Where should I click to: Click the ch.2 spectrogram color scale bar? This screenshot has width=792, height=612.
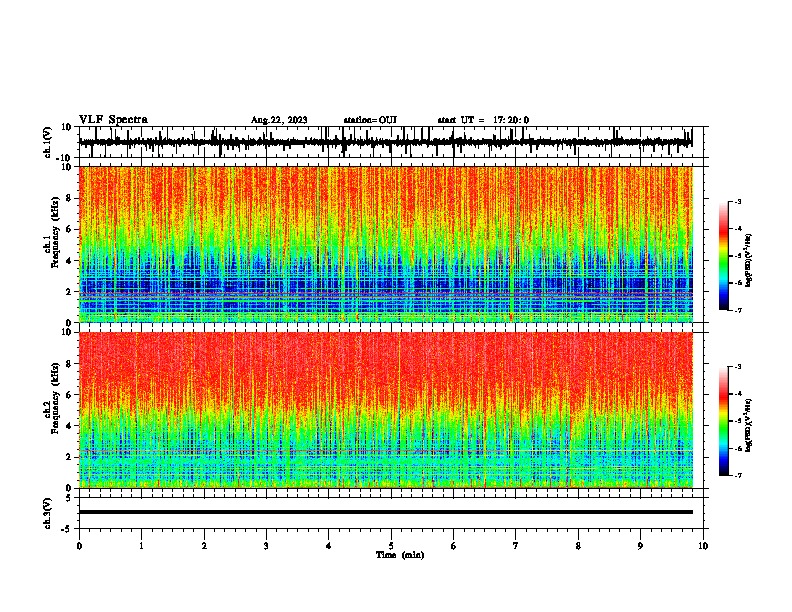[724, 421]
